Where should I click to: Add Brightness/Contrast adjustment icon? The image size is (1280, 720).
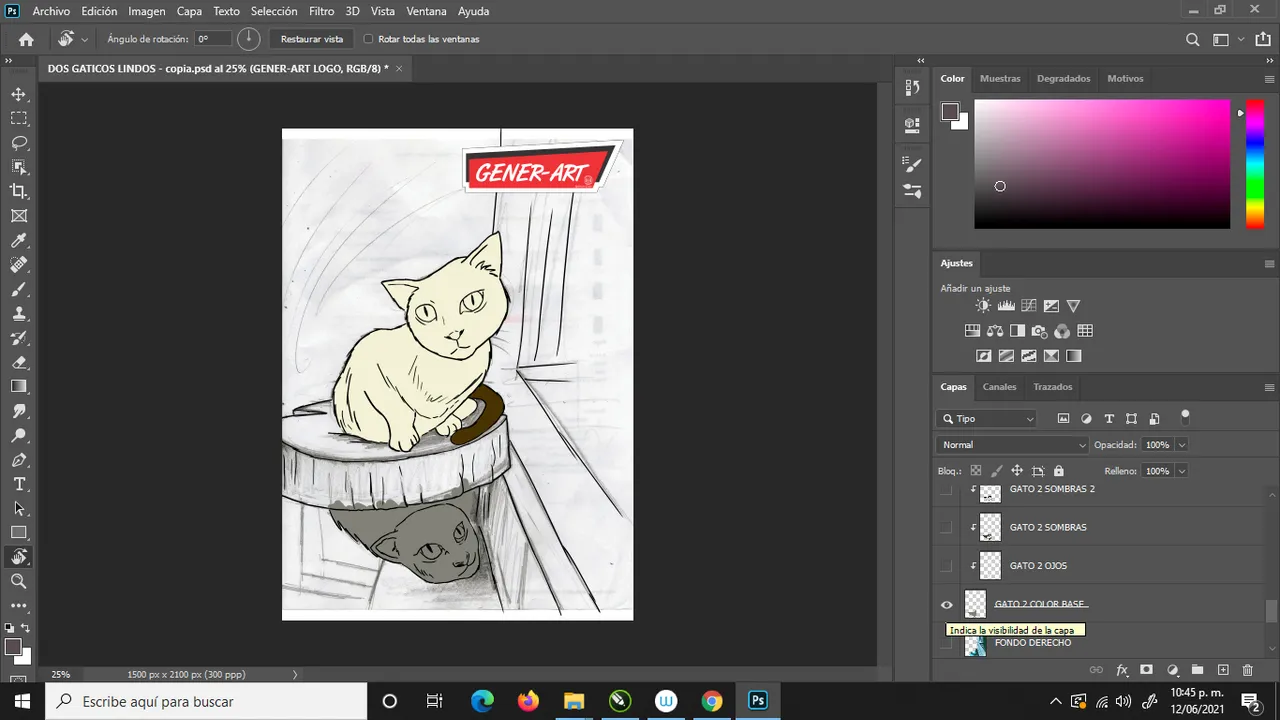click(983, 306)
